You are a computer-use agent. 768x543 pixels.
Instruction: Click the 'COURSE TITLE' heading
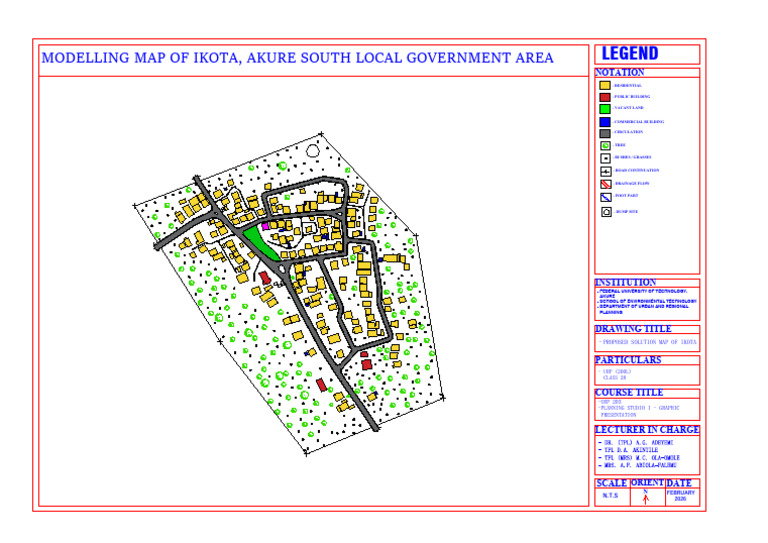tap(629, 393)
